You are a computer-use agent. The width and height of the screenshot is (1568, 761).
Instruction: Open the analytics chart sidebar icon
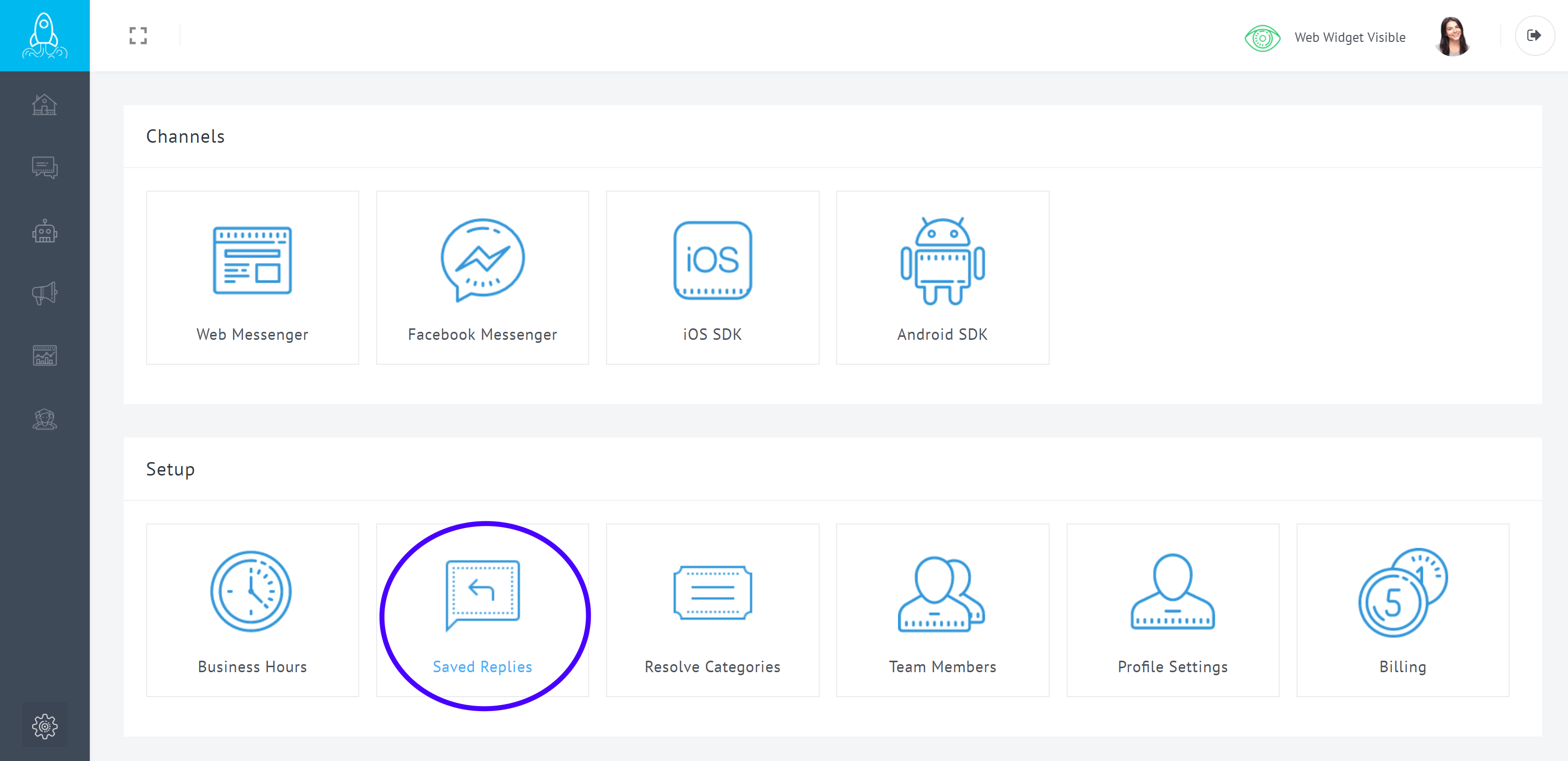44,355
